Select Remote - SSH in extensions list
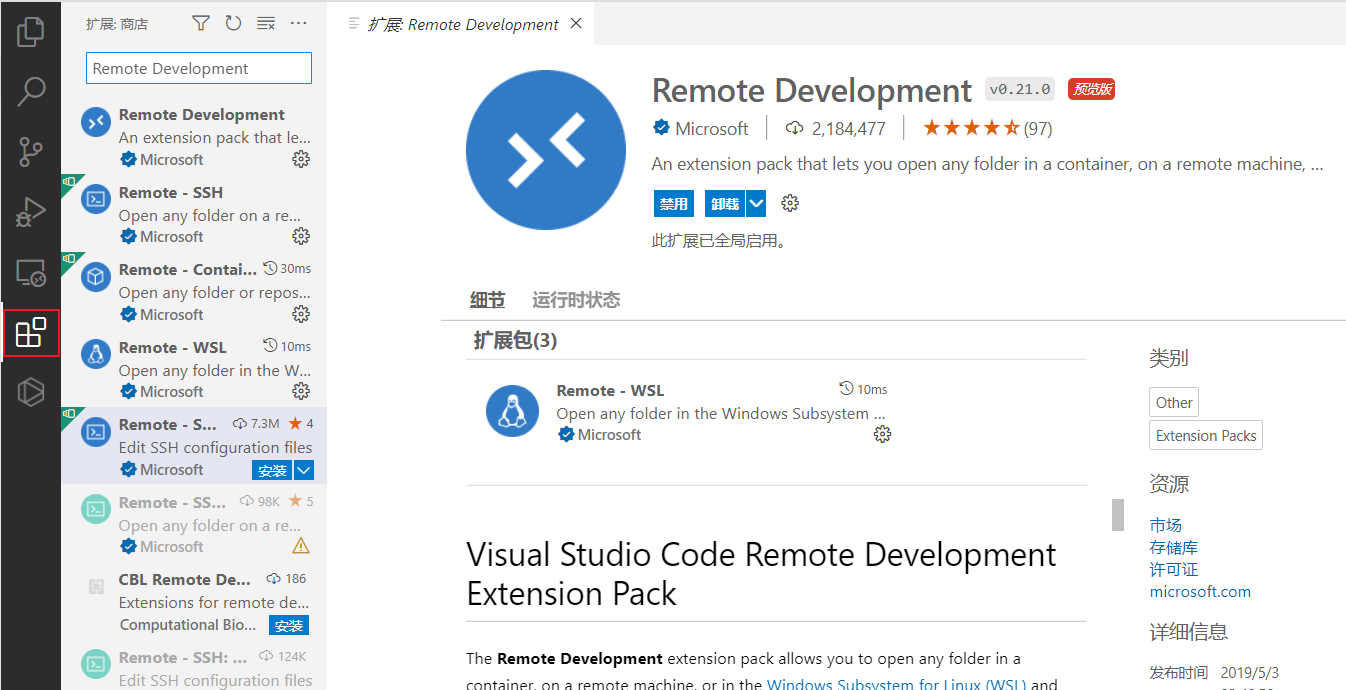1346x690 pixels. tap(194, 214)
